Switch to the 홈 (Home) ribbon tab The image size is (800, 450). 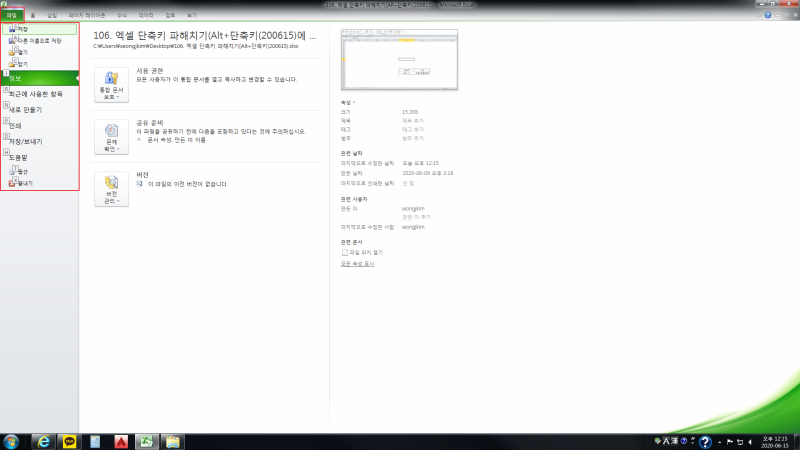point(33,15)
